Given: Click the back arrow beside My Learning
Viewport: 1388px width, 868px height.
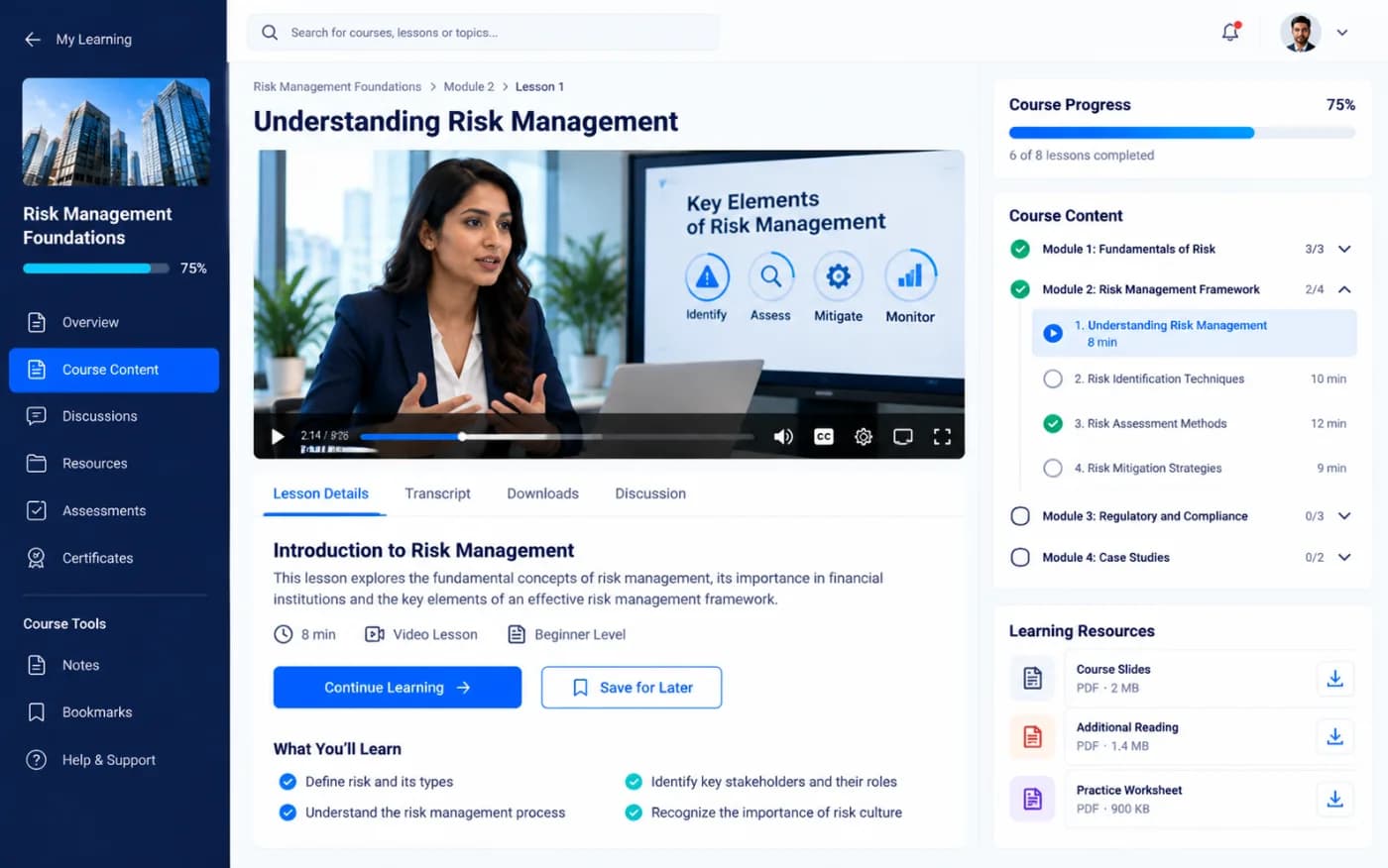Looking at the screenshot, I should click(x=33, y=40).
